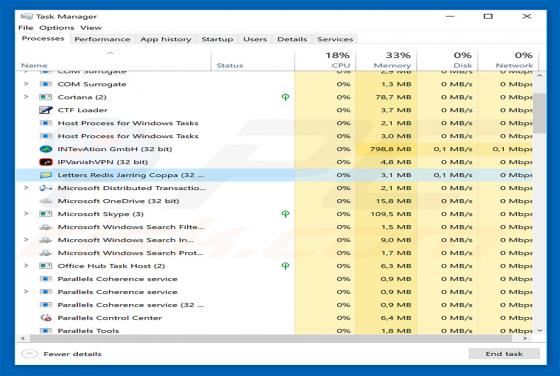Viewport: 560px width, 376px height.
Task: Click the IPVanishVPN app icon
Action: pyautogui.click(x=46, y=162)
